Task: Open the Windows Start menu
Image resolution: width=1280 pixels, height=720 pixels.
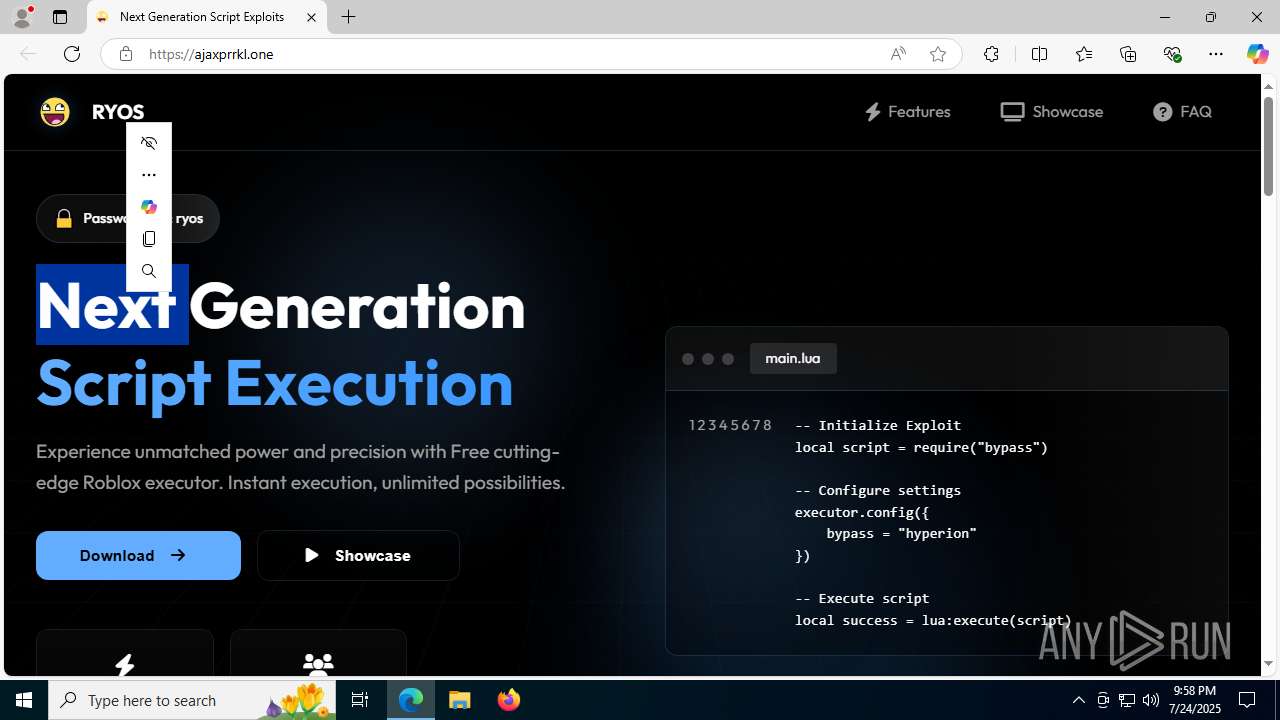Action: (x=24, y=700)
